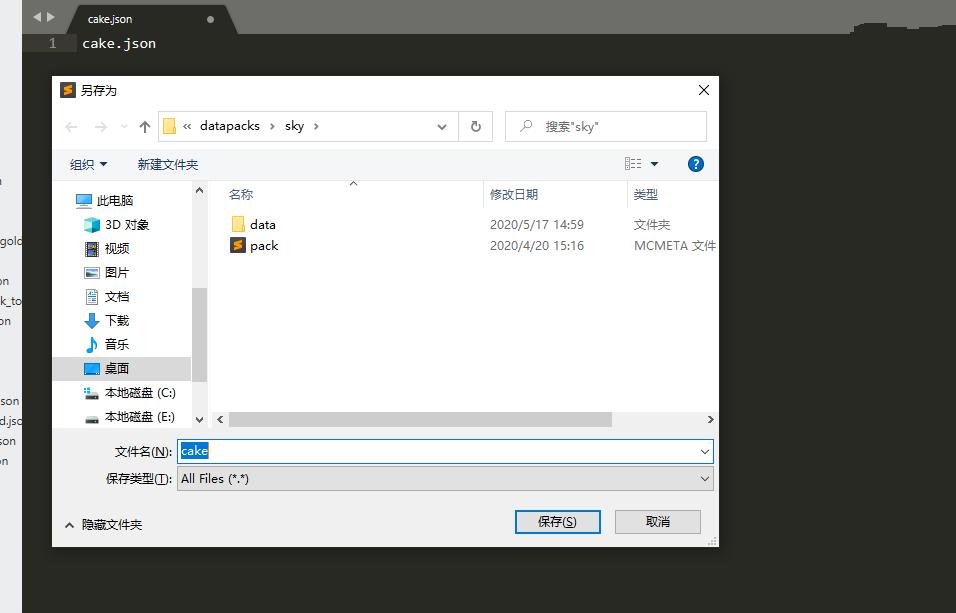The image size is (956, 613).
Task: Click the horizontal scrollbar thumb in file list
Action: 420,420
